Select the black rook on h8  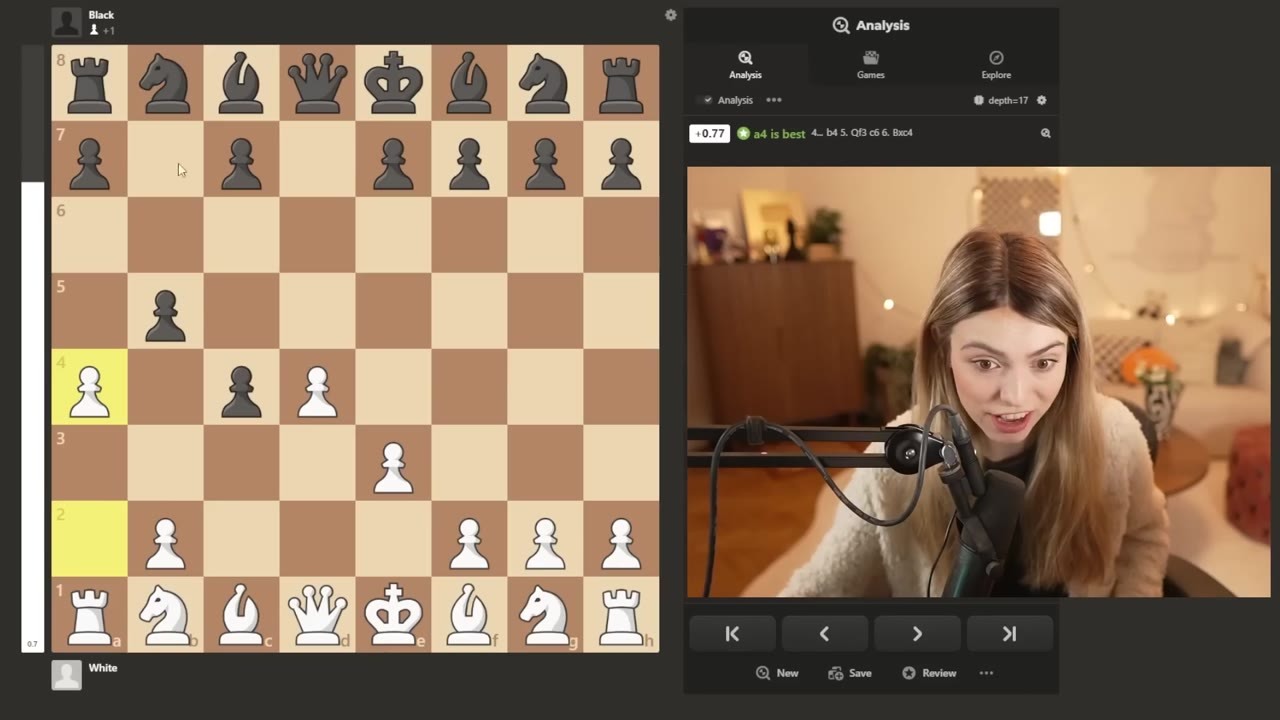[x=622, y=83]
